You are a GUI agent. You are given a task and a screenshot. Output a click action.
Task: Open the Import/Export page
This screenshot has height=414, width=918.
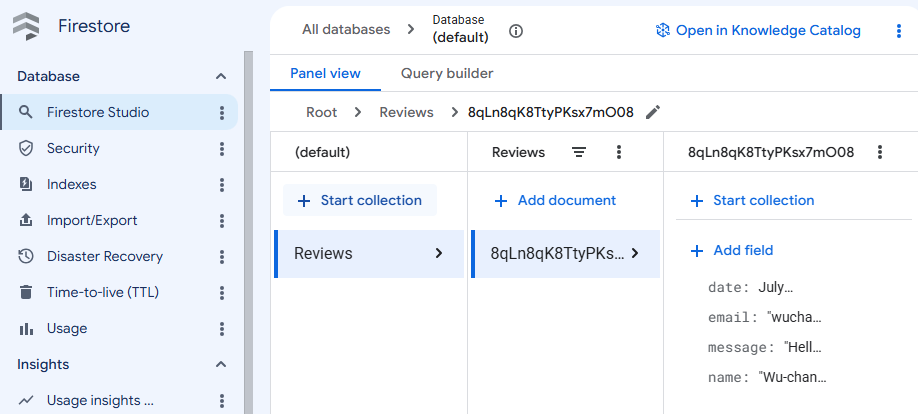point(92,221)
